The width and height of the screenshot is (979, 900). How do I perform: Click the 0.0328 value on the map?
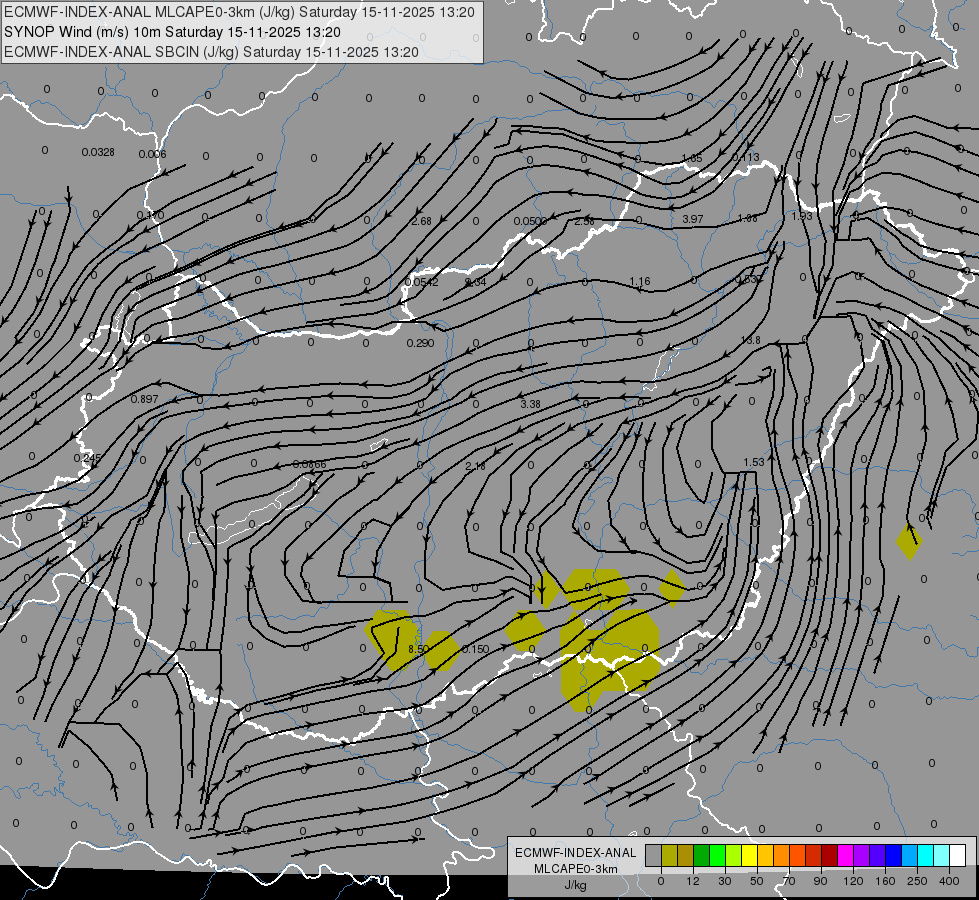click(98, 152)
